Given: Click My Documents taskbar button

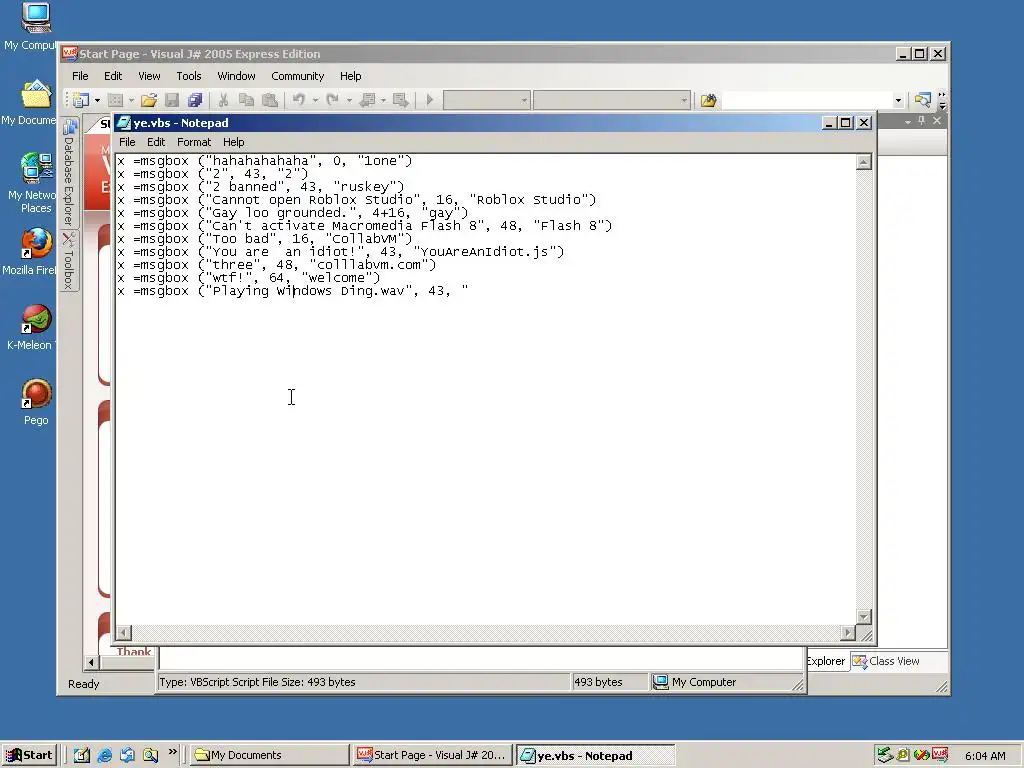Looking at the screenshot, I should click(269, 755).
